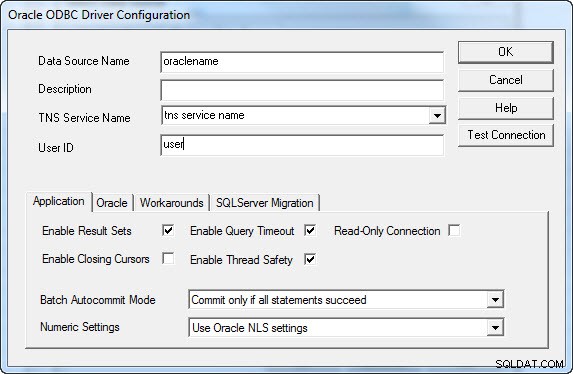Click the Data Source Name label
The width and height of the screenshot is (573, 374).
click(84, 61)
